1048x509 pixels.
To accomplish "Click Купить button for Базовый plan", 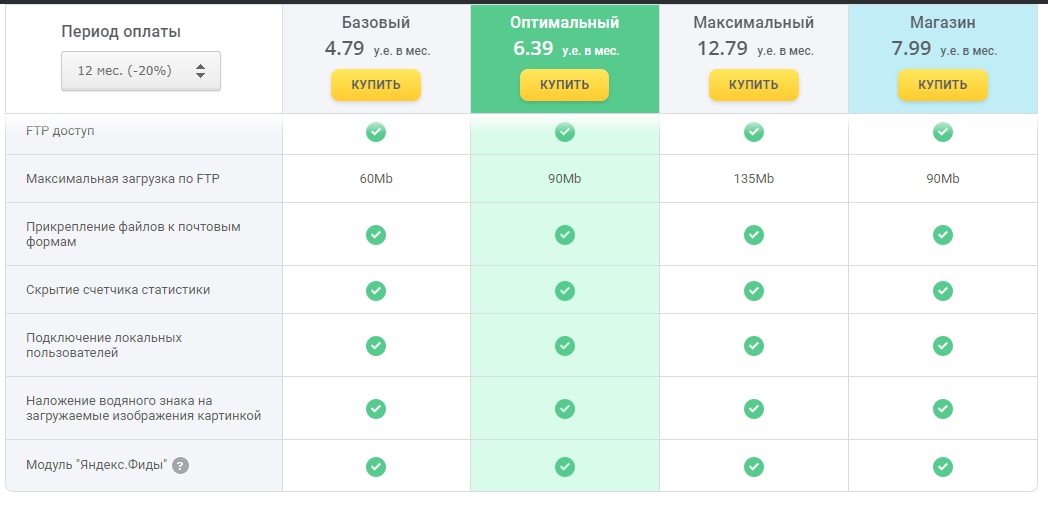I will (x=376, y=85).
